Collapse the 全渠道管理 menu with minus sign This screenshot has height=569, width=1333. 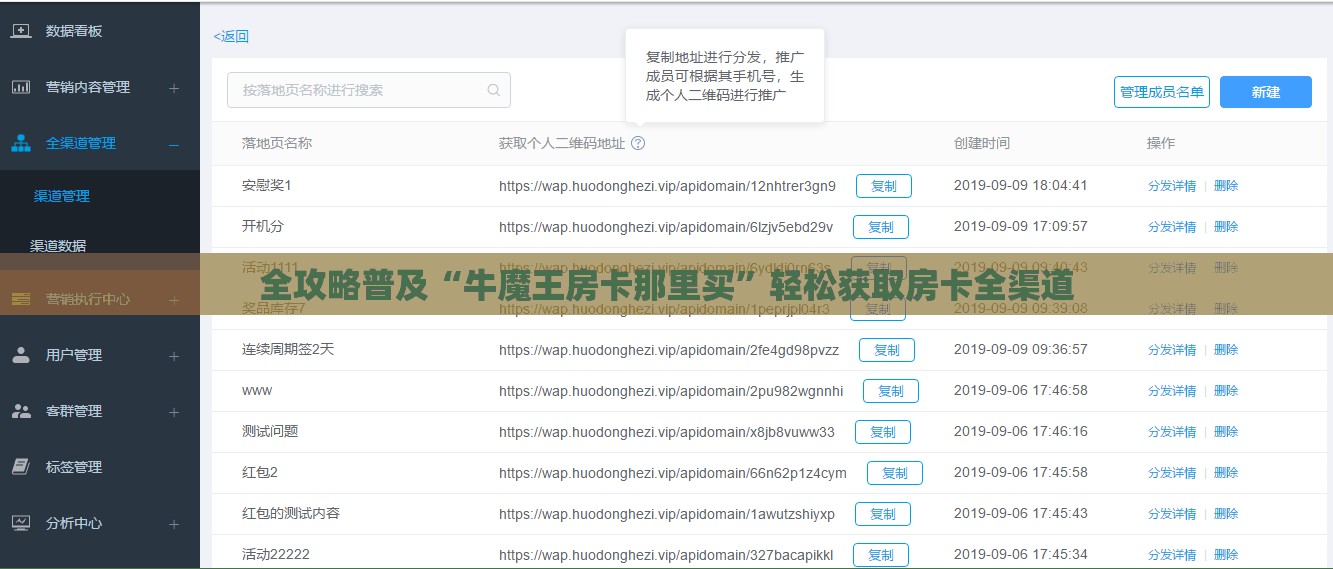coord(174,144)
